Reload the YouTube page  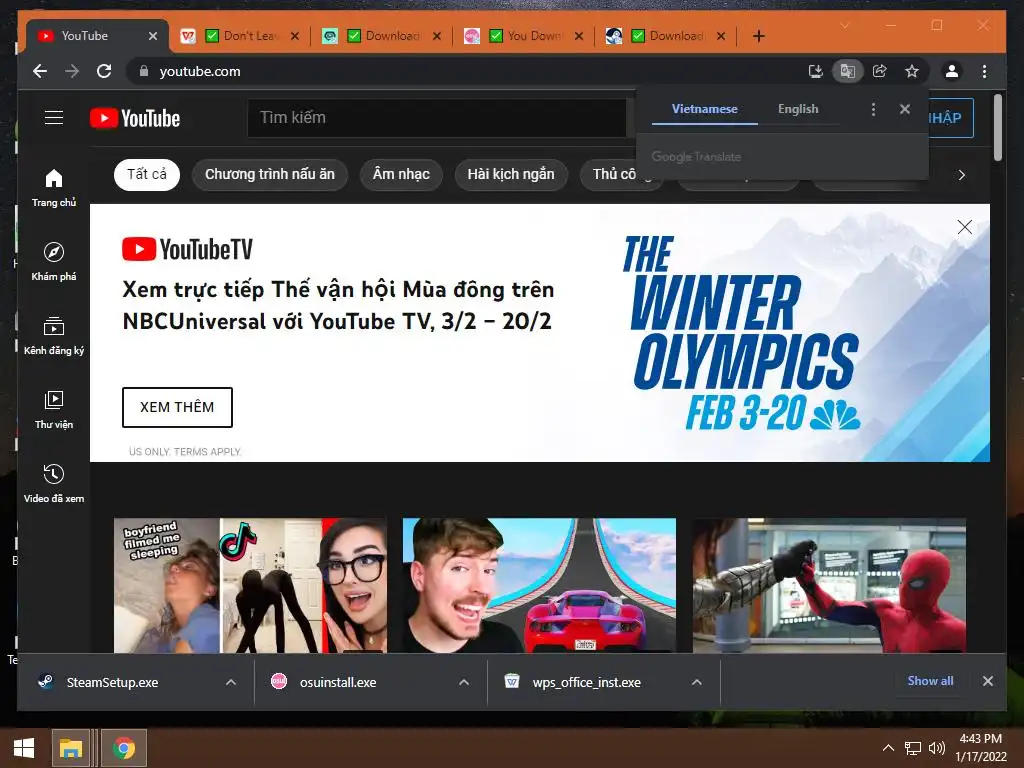tap(104, 71)
